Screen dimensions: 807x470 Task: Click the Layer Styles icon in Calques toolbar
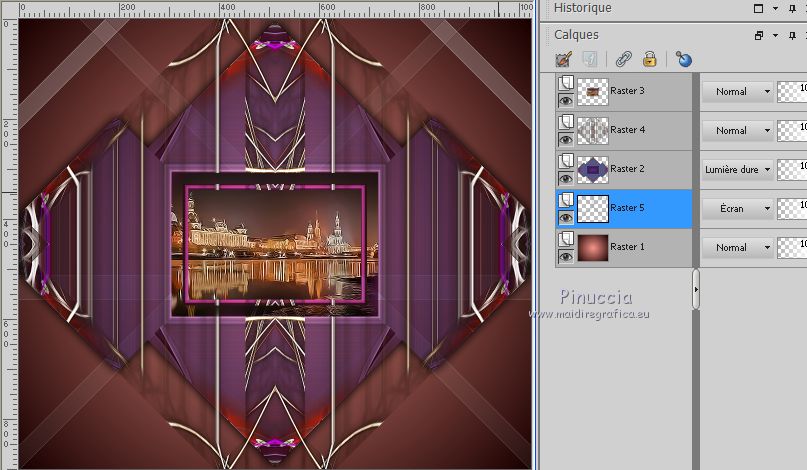click(590, 60)
